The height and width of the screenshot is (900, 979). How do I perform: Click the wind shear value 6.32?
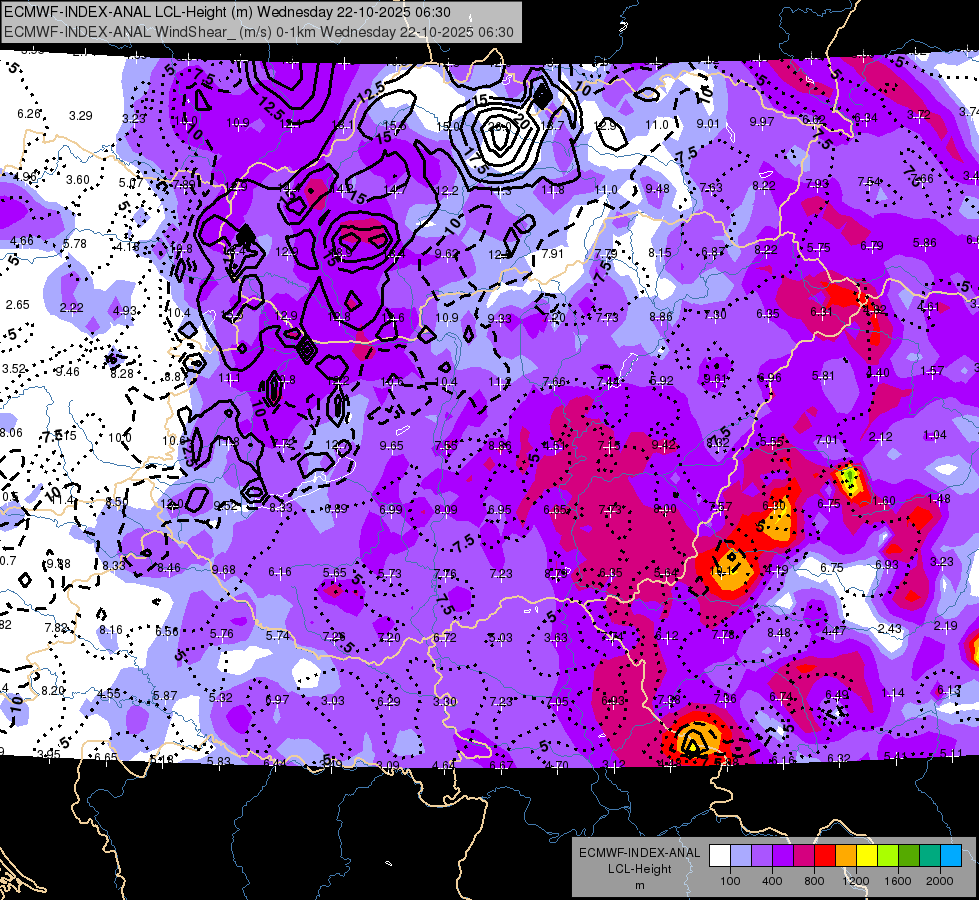839,758
